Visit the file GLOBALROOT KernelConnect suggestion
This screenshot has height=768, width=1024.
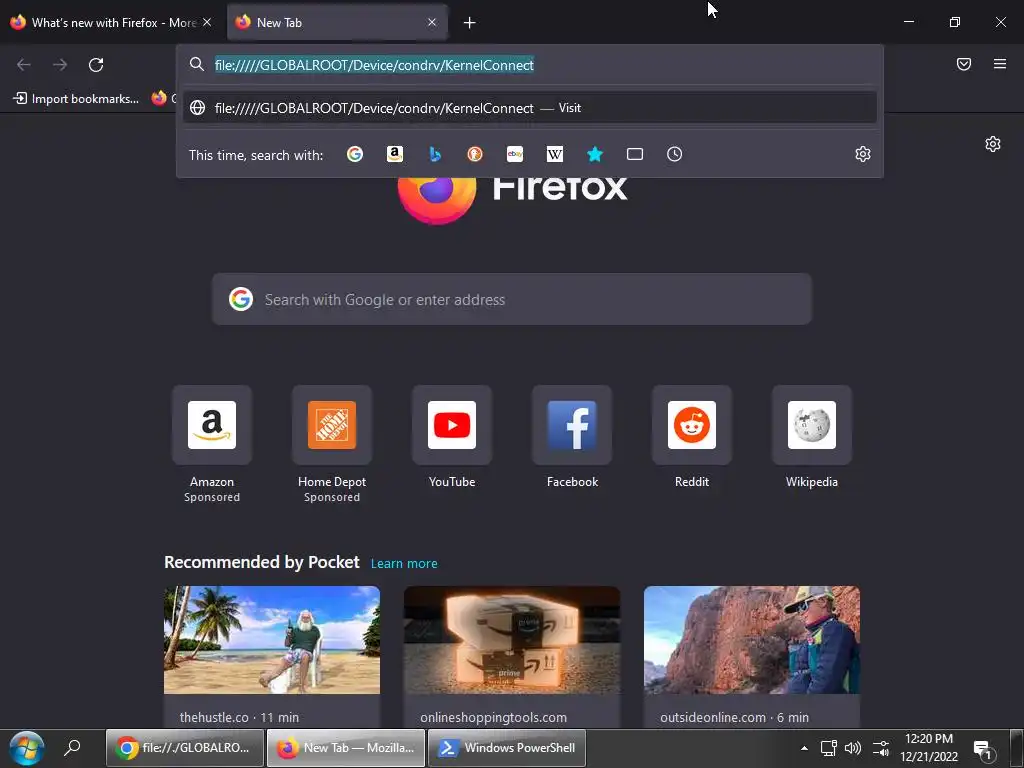click(530, 108)
